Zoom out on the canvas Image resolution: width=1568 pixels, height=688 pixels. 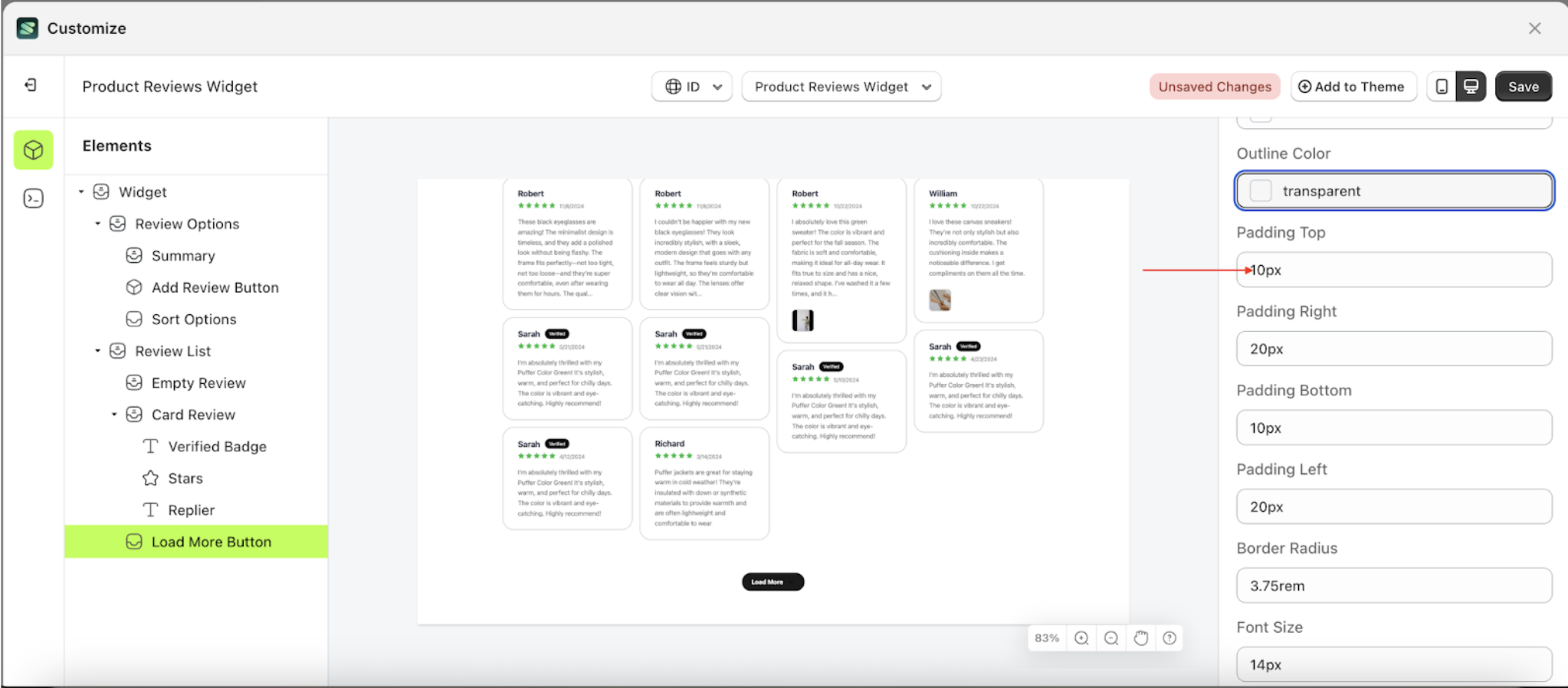(x=1111, y=638)
